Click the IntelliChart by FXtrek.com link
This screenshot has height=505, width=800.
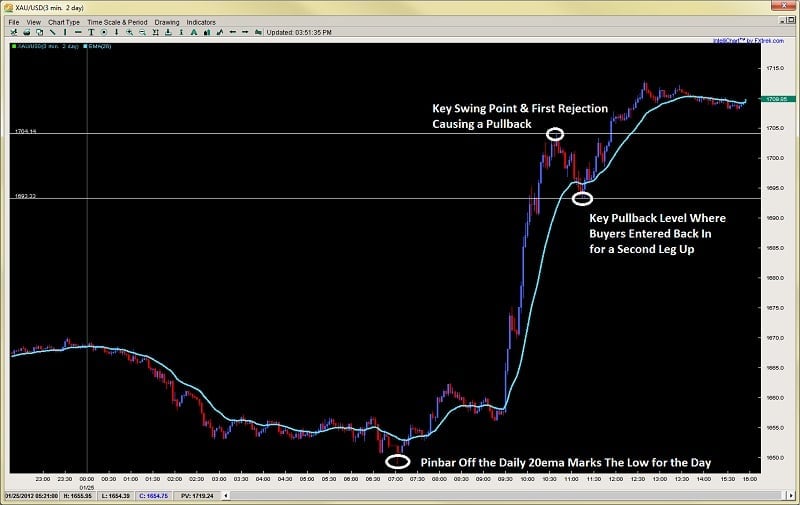coord(748,41)
